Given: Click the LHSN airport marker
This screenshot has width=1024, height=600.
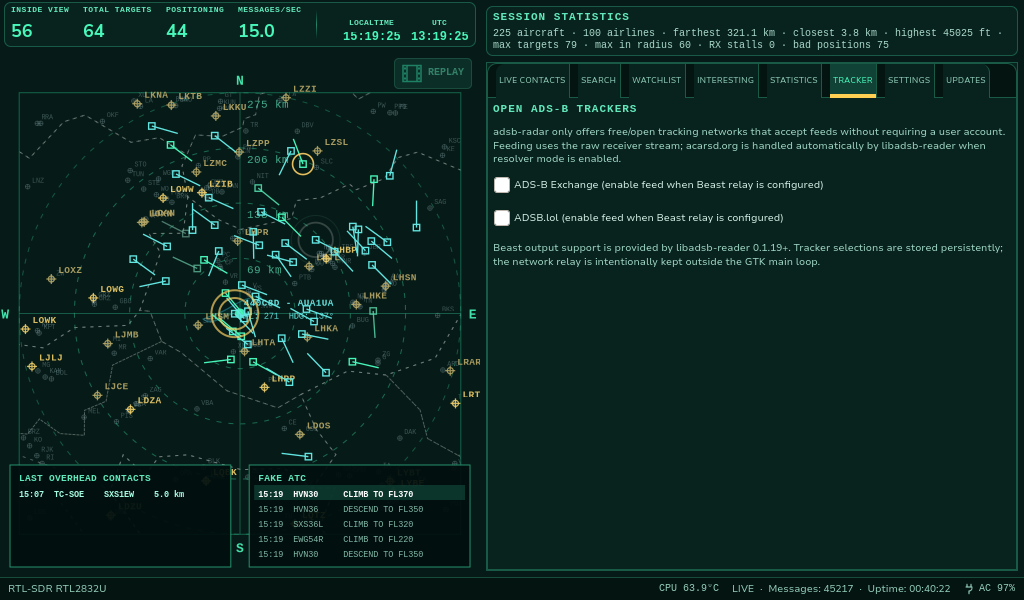Looking at the screenshot, I should pyautogui.click(x=386, y=286).
